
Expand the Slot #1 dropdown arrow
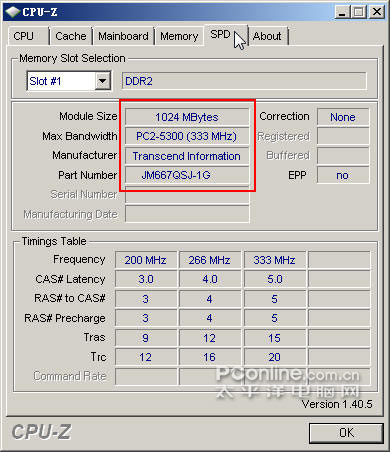[102, 81]
